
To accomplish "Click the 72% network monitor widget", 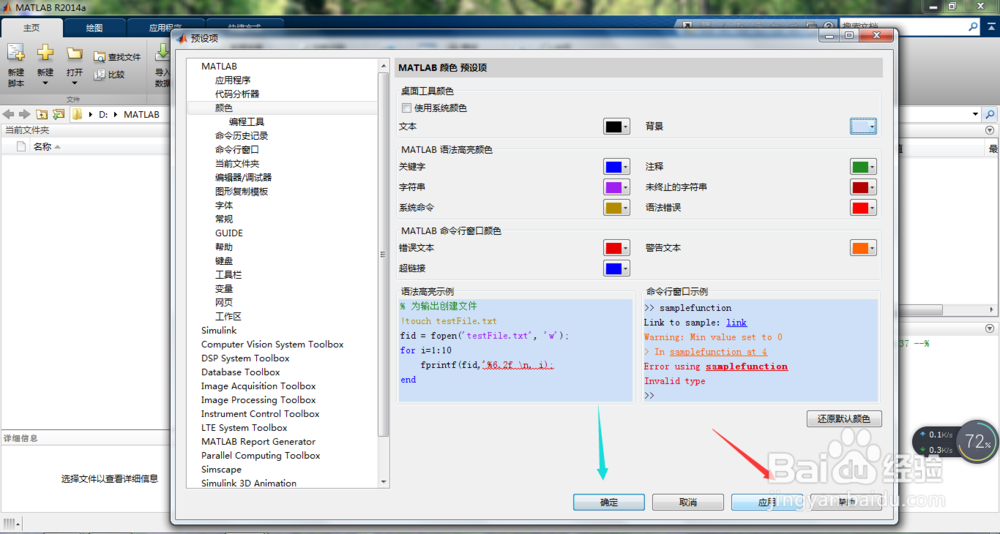I will point(976,441).
